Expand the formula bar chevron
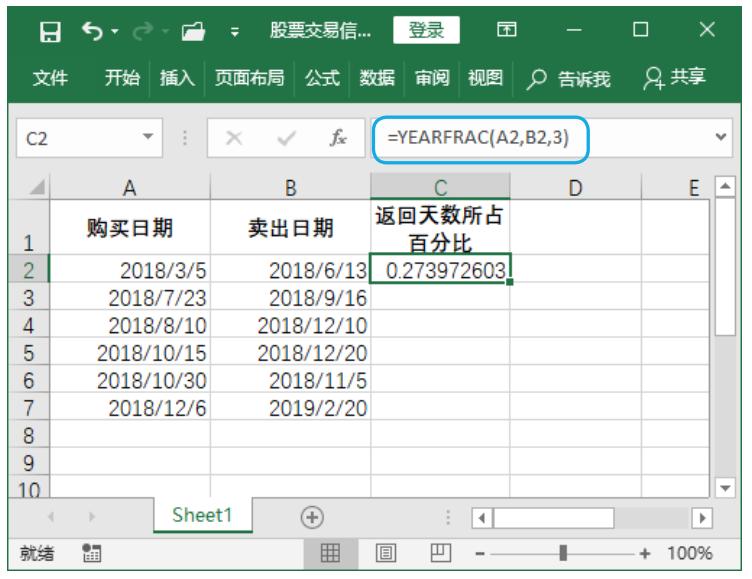 click(x=720, y=137)
